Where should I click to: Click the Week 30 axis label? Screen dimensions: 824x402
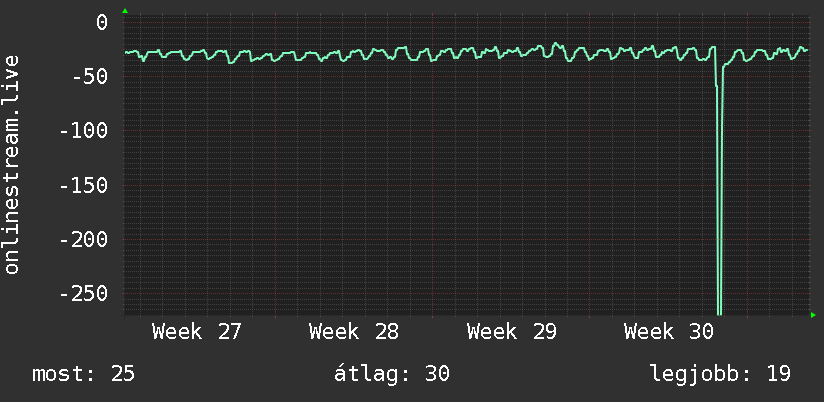[x=668, y=332]
